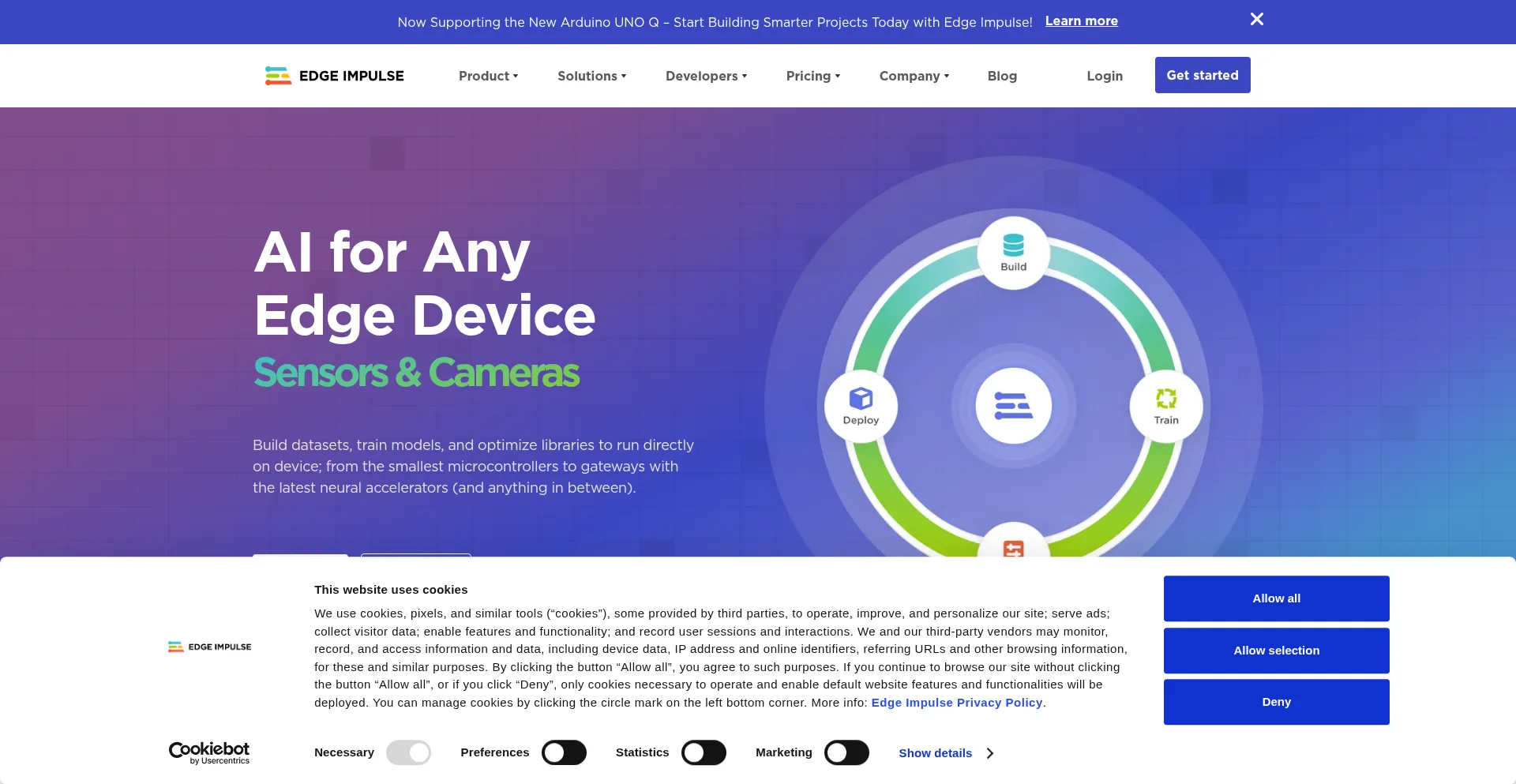This screenshot has height=784, width=1516.
Task: Dismiss the Arduino UNO Q announcement banner
Action: tap(1256, 20)
